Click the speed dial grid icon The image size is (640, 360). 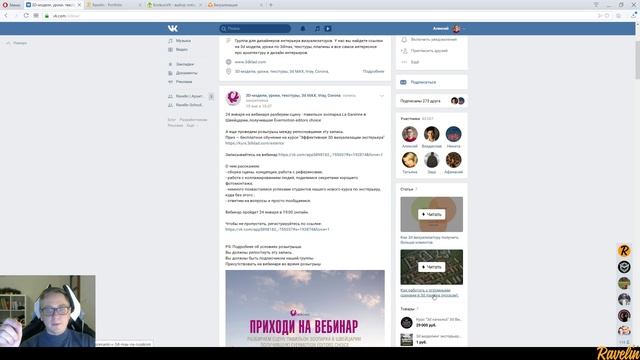(x=36, y=16)
